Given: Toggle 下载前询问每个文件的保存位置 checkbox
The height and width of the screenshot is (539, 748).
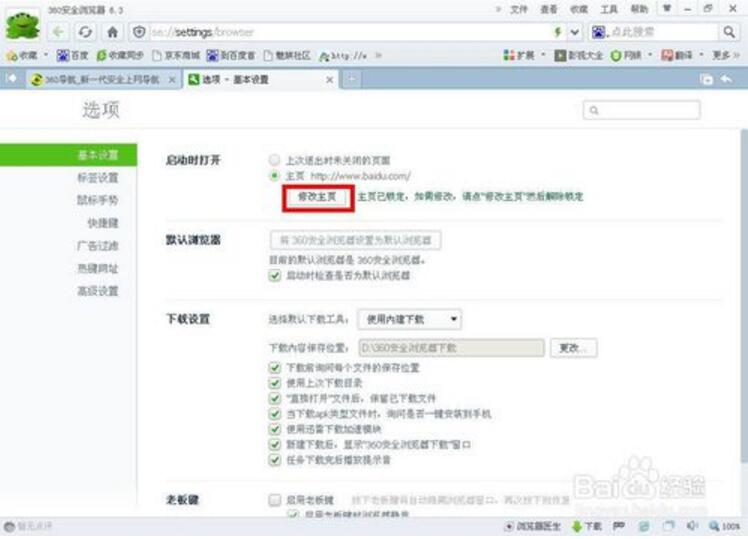Looking at the screenshot, I should pyautogui.click(x=274, y=368).
